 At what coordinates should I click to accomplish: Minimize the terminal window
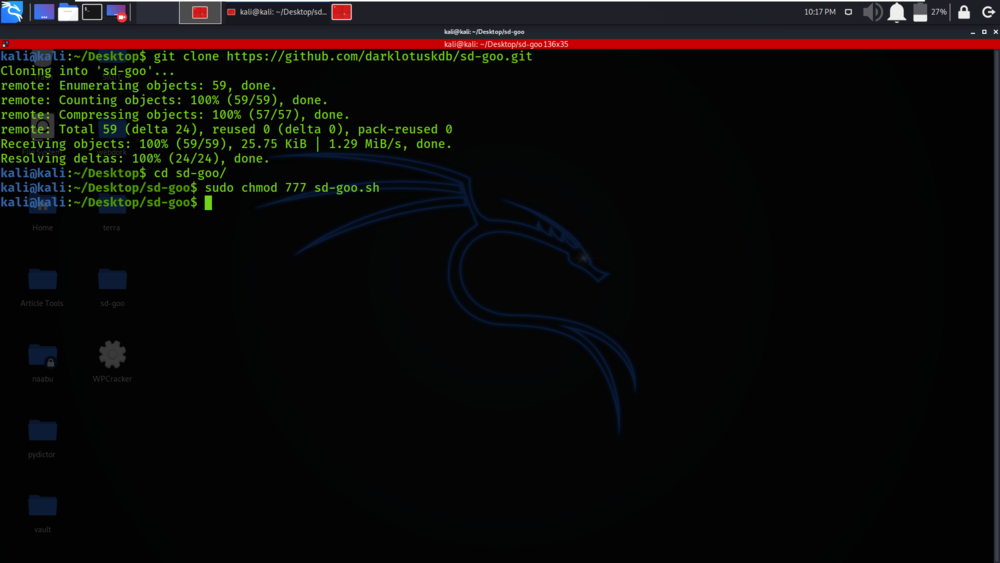(973, 32)
